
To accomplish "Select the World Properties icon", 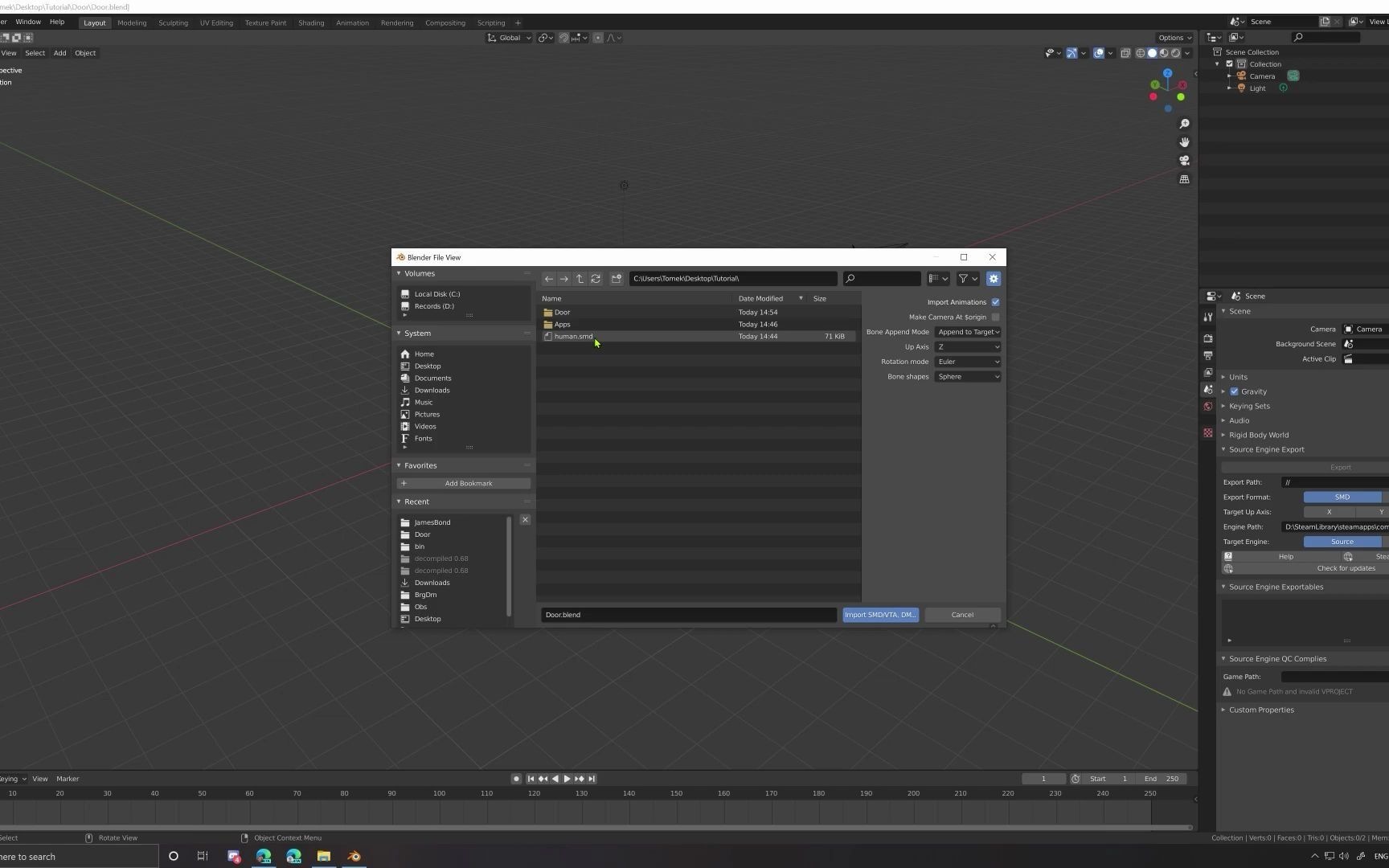I will (x=1208, y=406).
